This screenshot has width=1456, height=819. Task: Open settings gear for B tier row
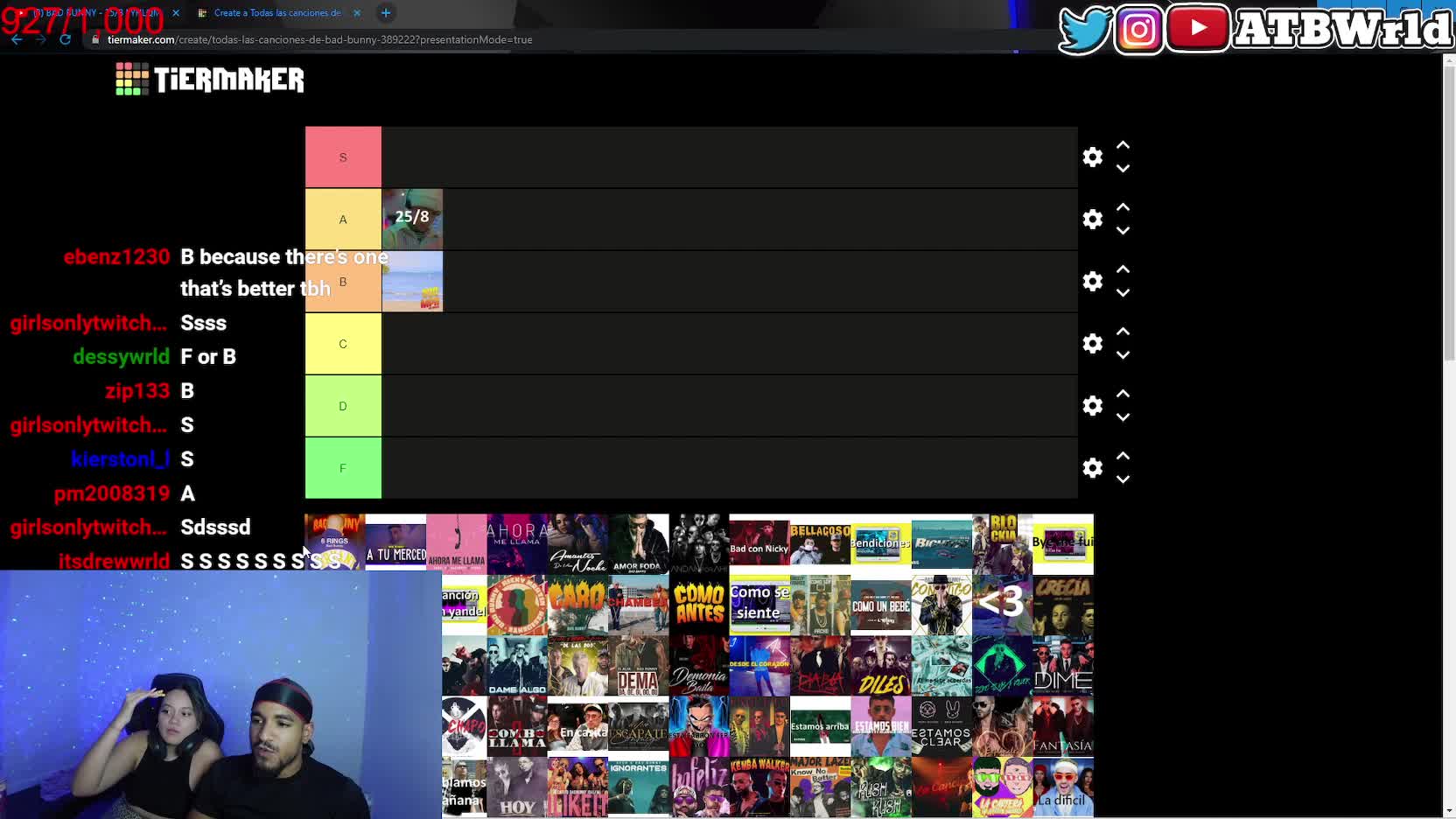pos(1093,282)
